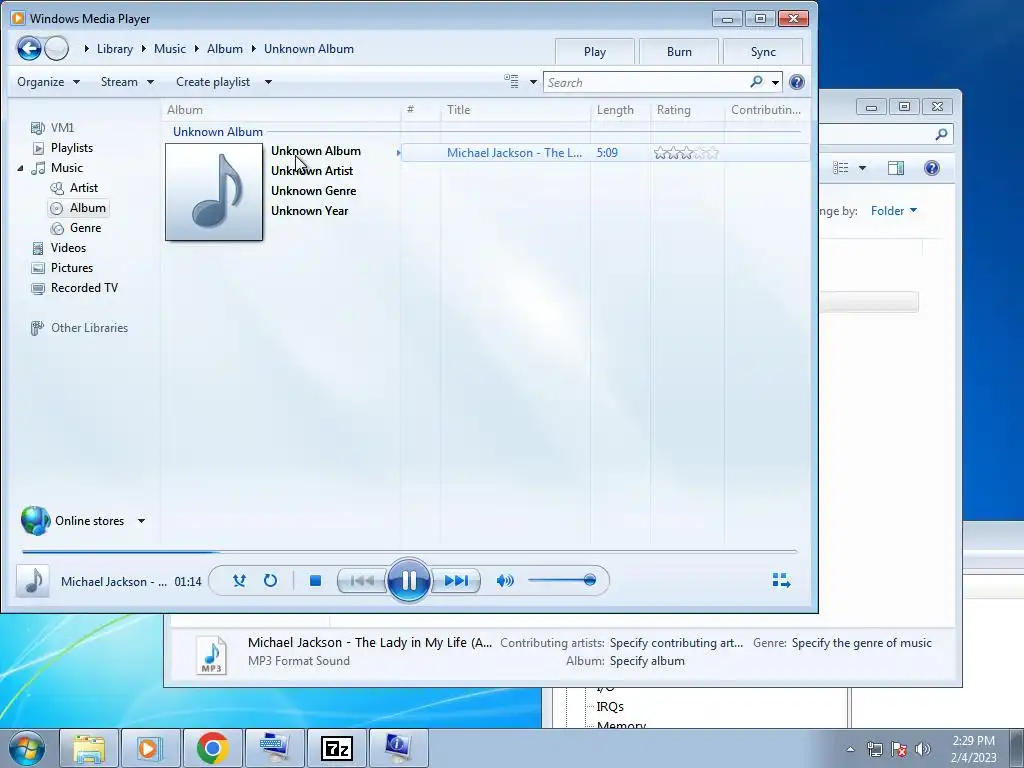Sort by the Rating column header
1024x768 pixels.
(687, 110)
